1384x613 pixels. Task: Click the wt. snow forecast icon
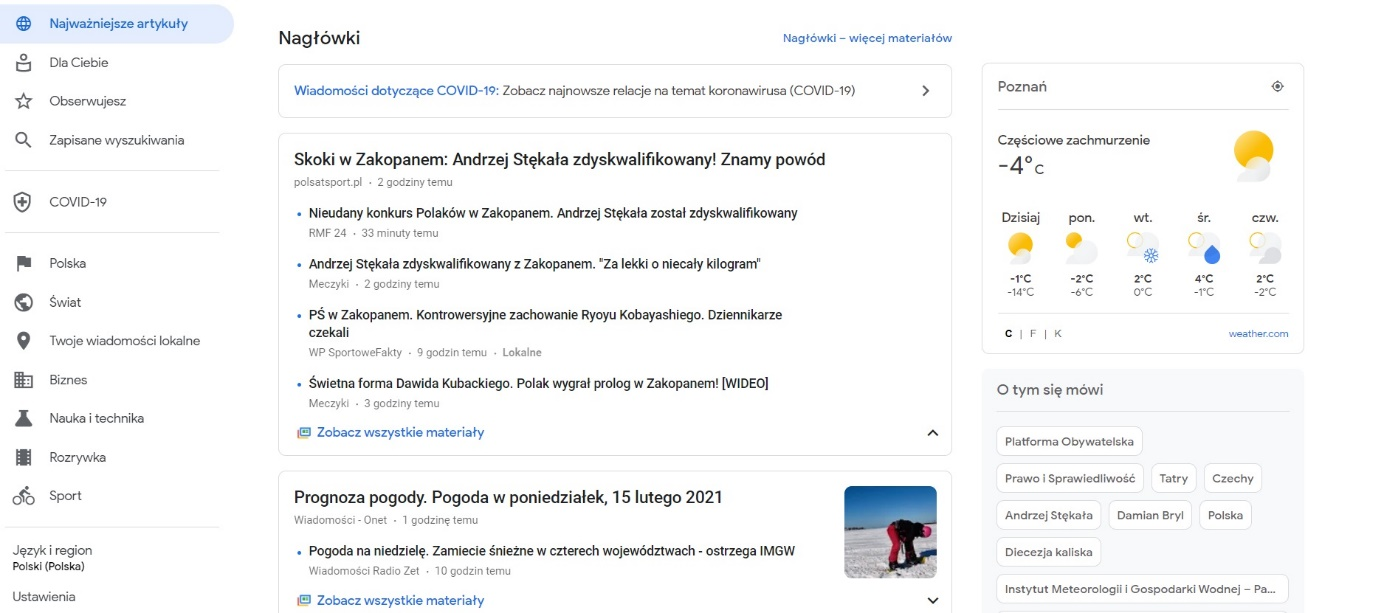[x=1143, y=247]
